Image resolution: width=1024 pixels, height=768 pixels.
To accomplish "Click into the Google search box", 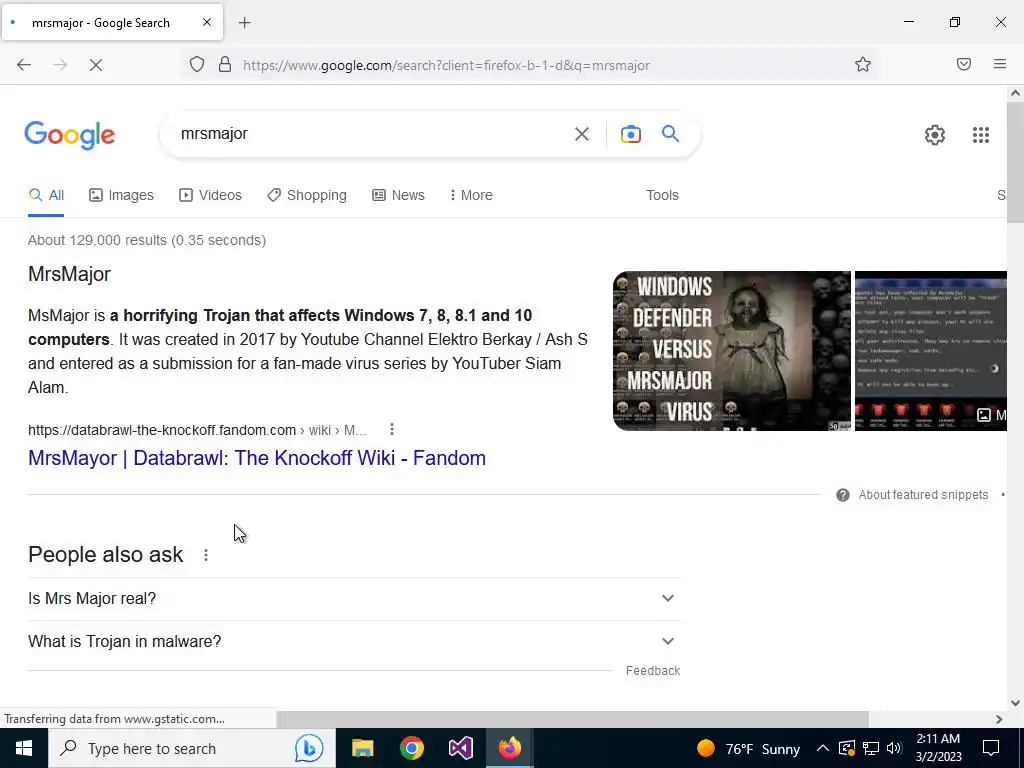I will coord(372,134).
